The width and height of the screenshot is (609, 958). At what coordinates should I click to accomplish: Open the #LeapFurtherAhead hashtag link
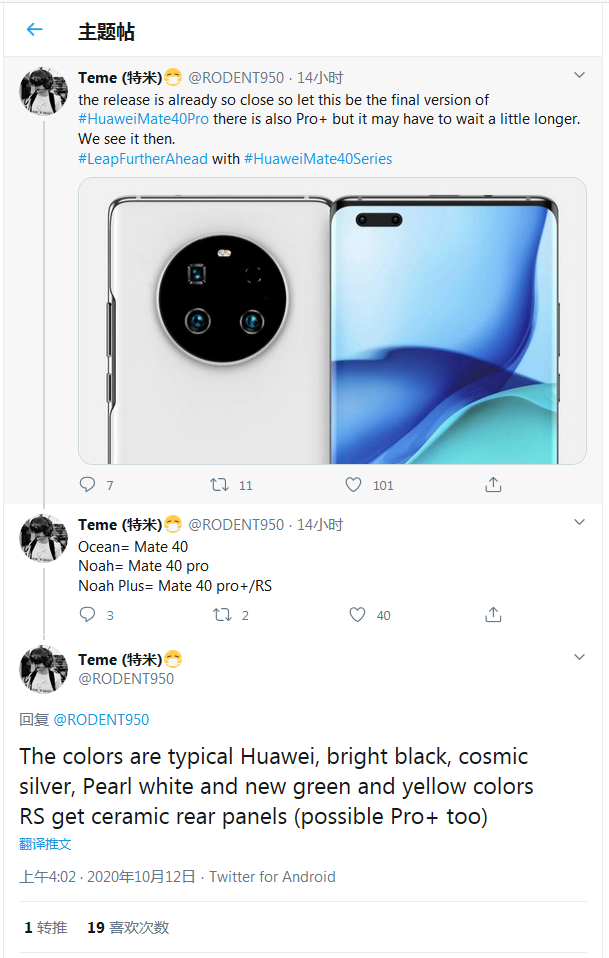pyautogui.click(x=143, y=158)
